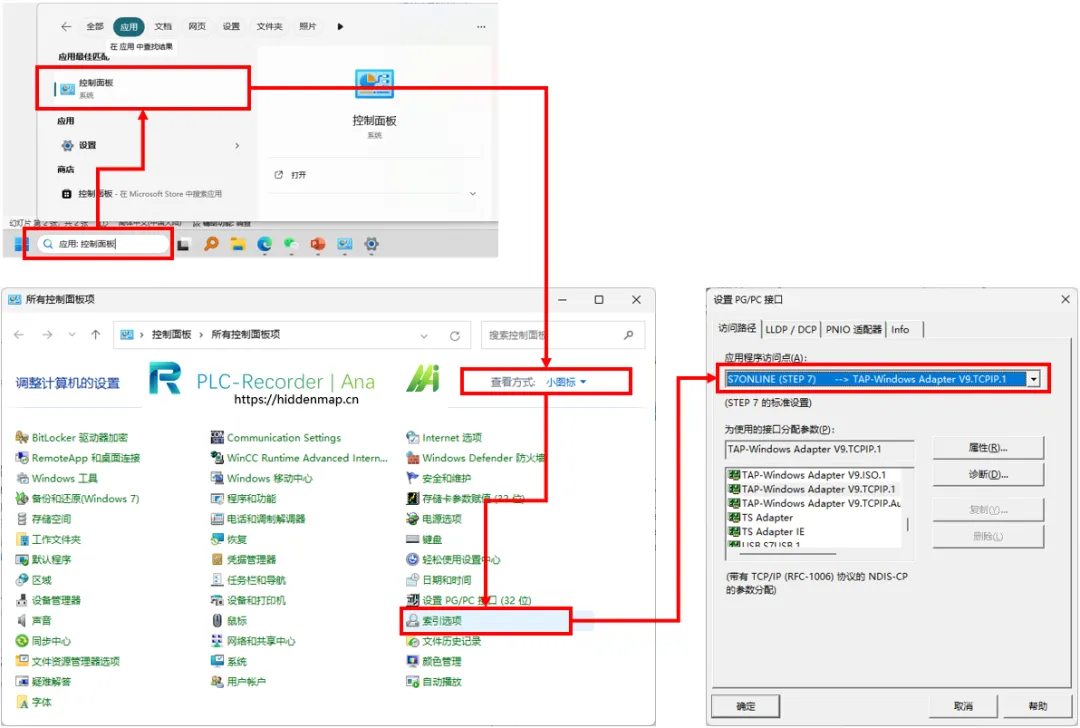
Task: Open Windows 工具 item
Action: [56, 478]
